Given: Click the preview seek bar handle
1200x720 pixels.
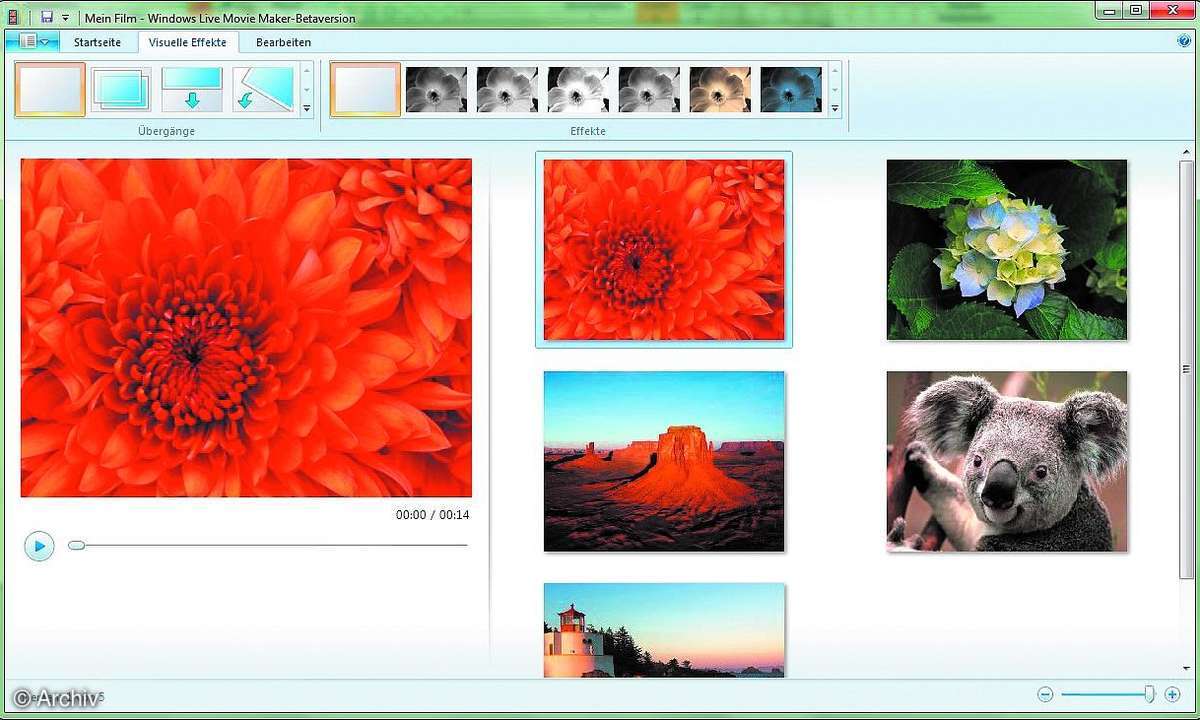Looking at the screenshot, I should tap(76, 545).
